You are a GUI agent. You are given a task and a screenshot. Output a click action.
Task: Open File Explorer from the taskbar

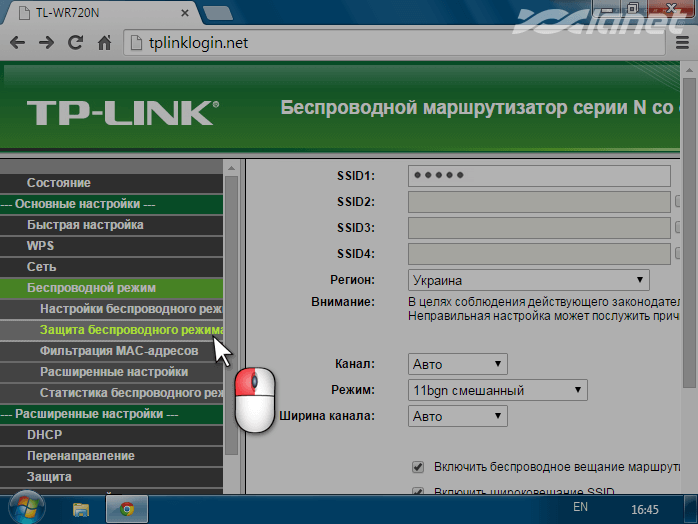pyautogui.click(x=81, y=508)
